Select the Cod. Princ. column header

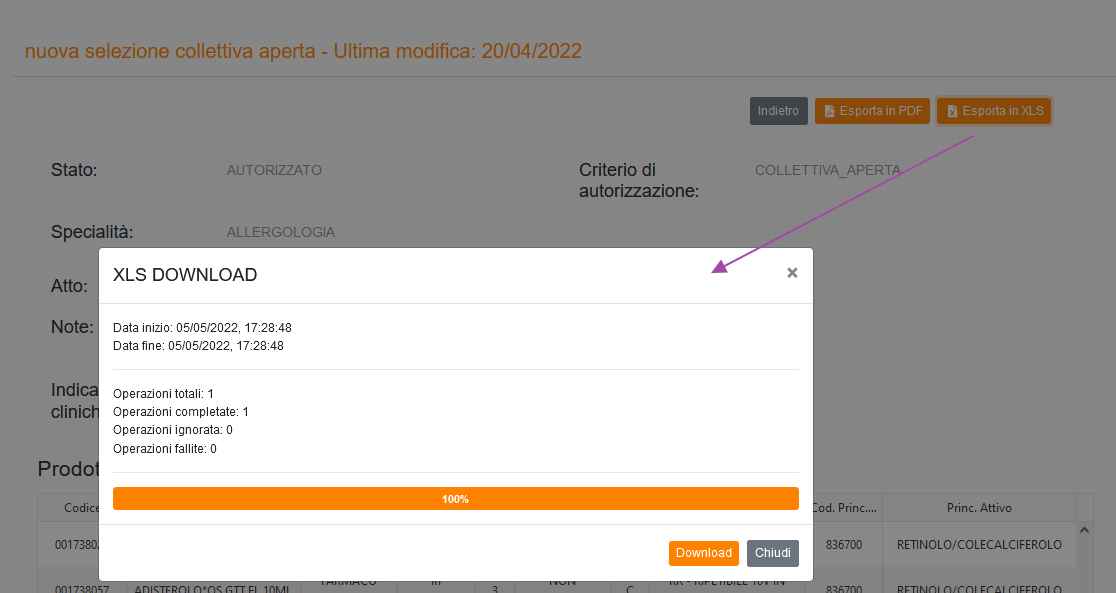coord(845,508)
